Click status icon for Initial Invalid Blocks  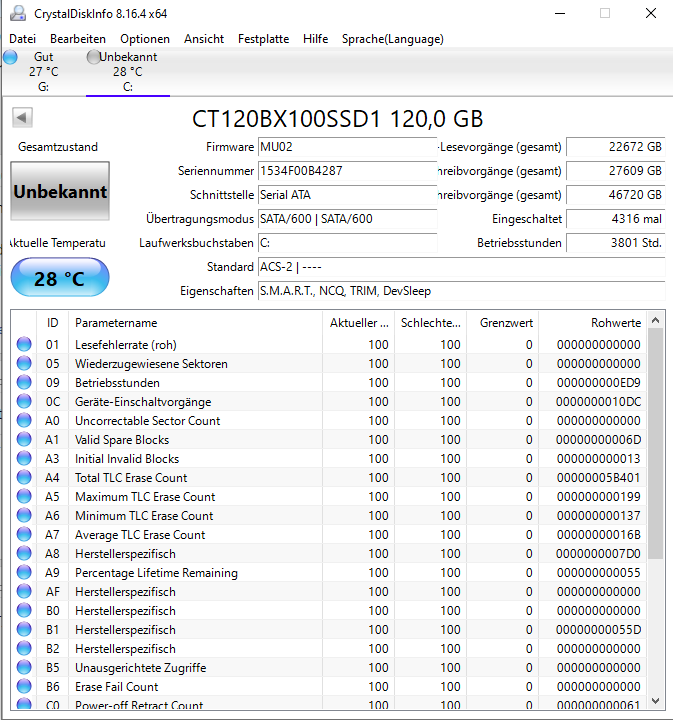point(24,458)
